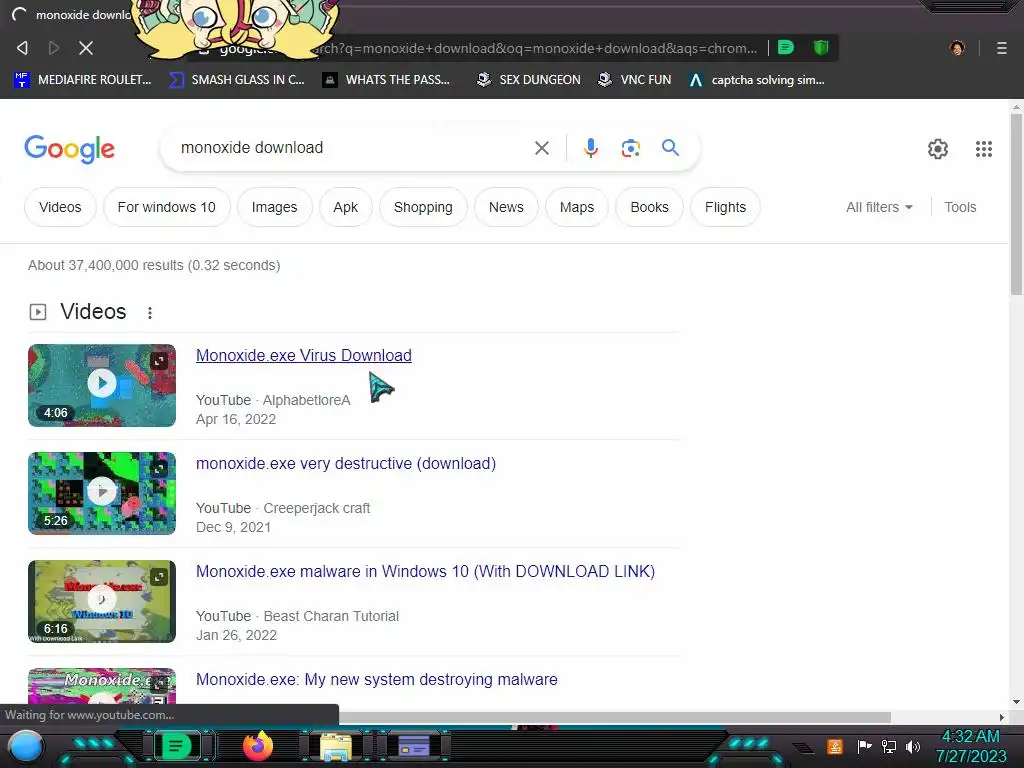The width and height of the screenshot is (1024, 768).
Task: Open the browser profile avatar
Action: pos(957,48)
